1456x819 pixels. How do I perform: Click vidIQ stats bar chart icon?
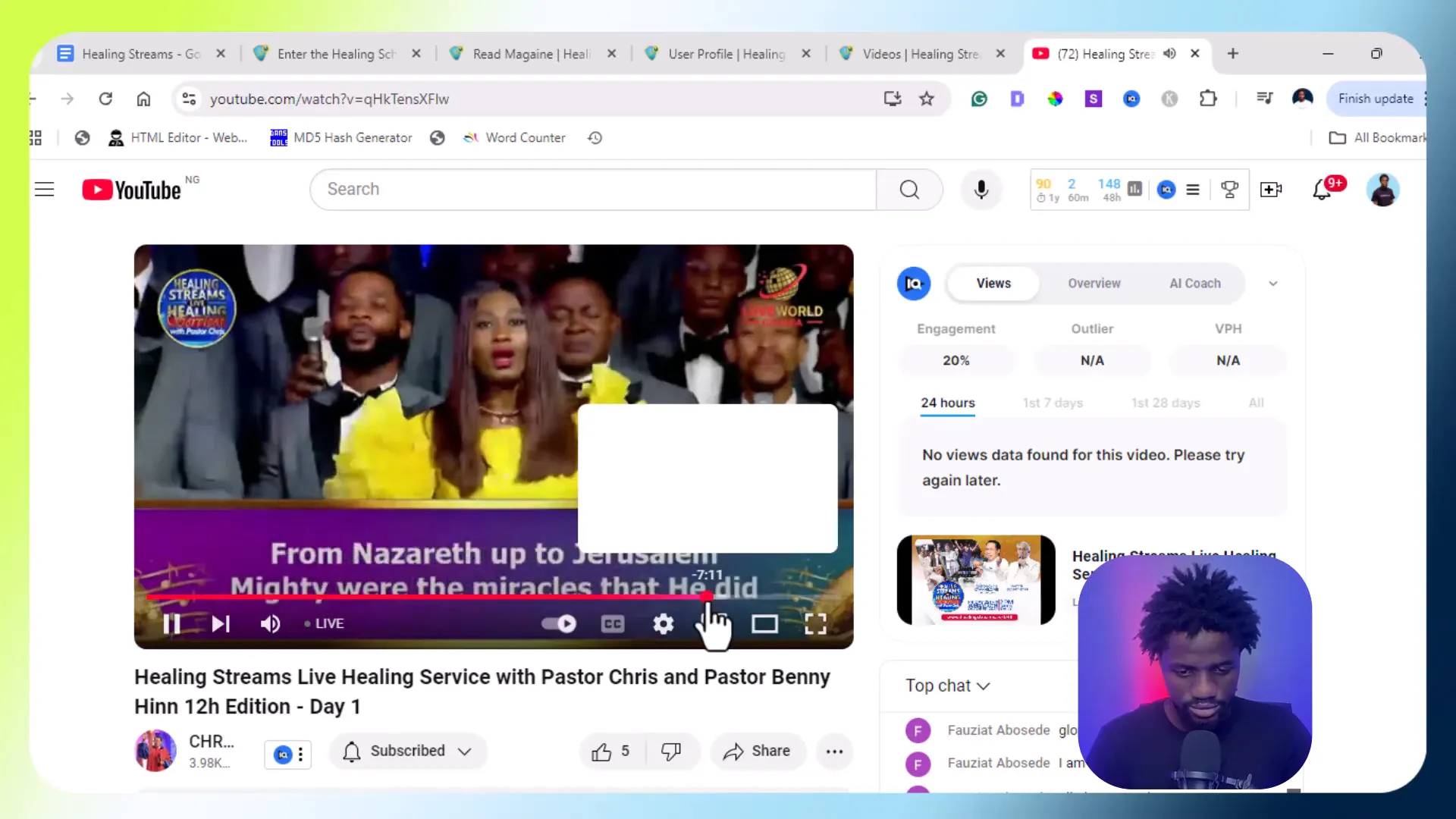[x=1134, y=189]
